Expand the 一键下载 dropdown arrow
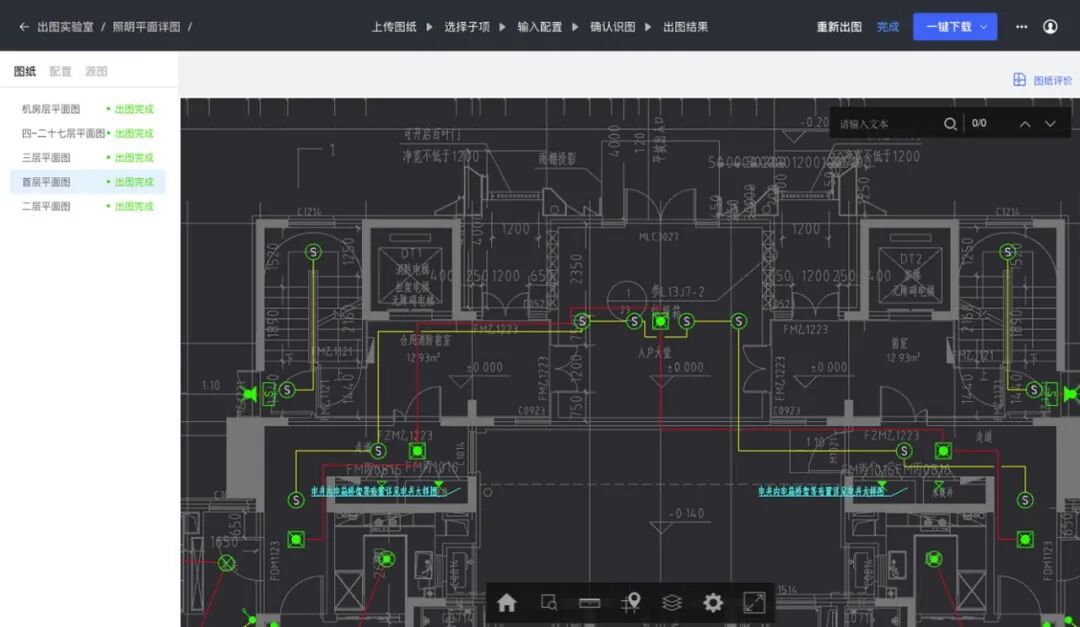The height and width of the screenshot is (627, 1080). pos(984,27)
